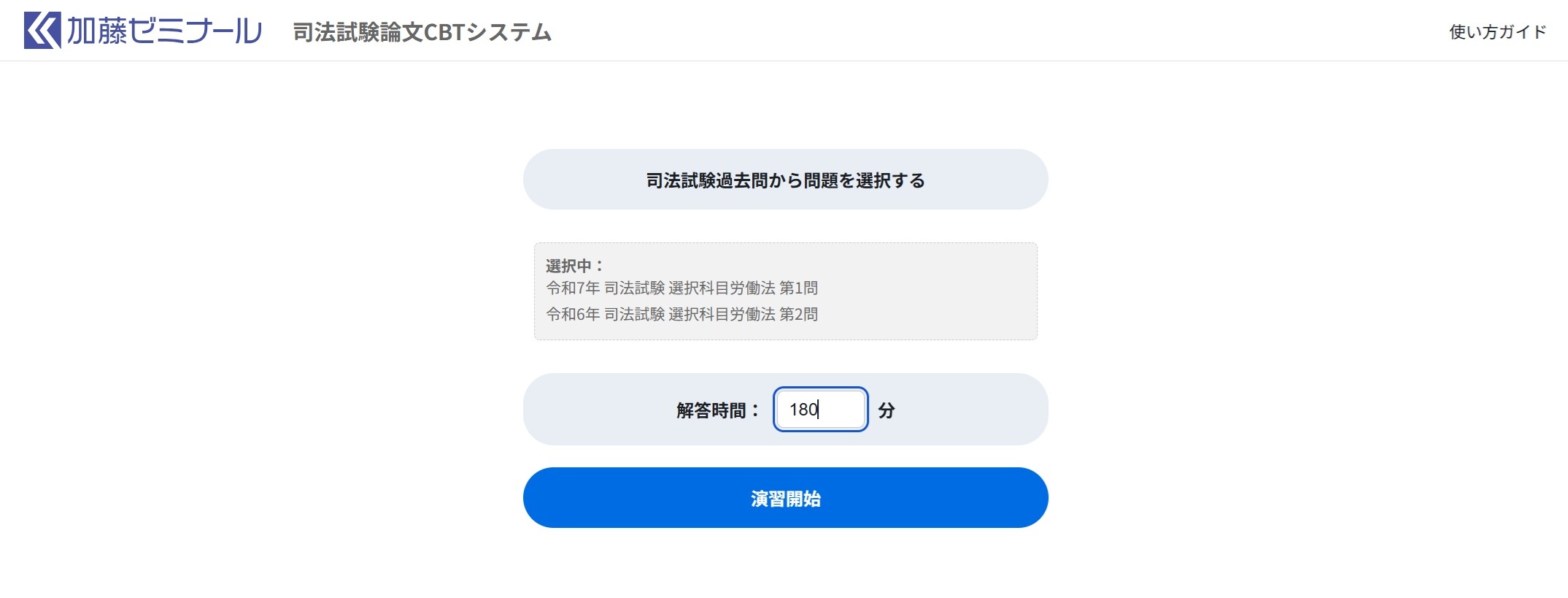Click the 分 unit label
The height and width of the screenshot is (598, 1568).
(x=887, y=410)
